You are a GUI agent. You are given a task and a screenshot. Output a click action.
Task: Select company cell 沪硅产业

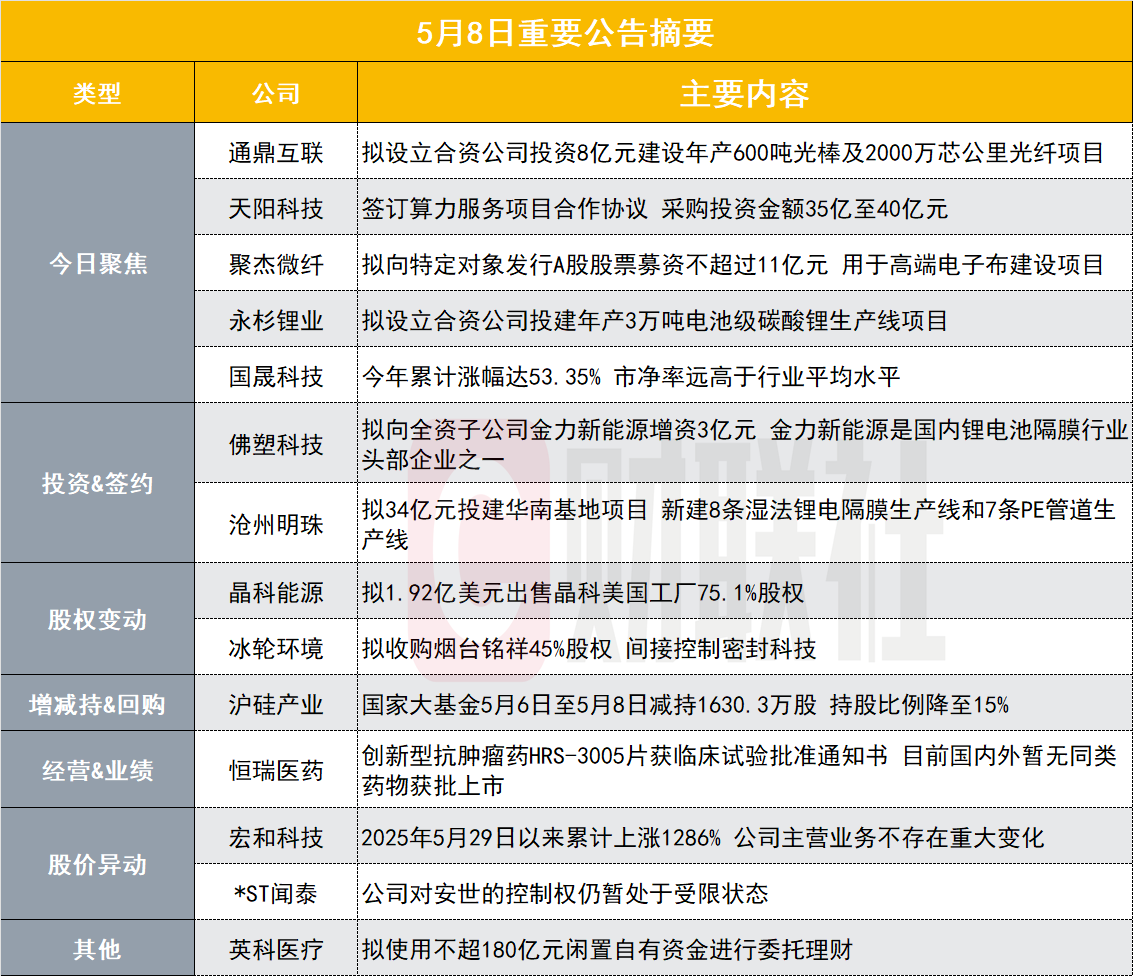click(276, 704)
